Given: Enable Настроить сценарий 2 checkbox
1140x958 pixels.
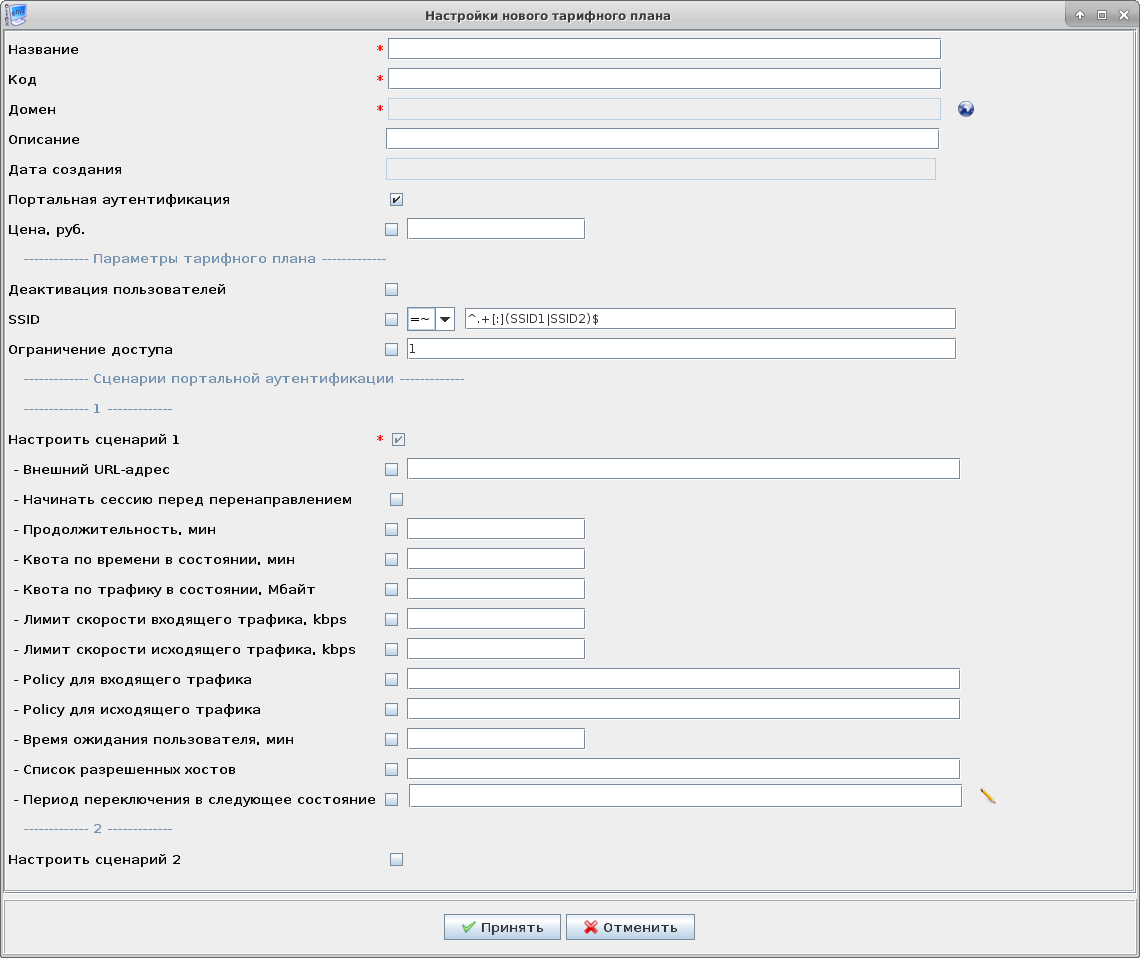Looking at the screenshot, I should click(397, 859).
